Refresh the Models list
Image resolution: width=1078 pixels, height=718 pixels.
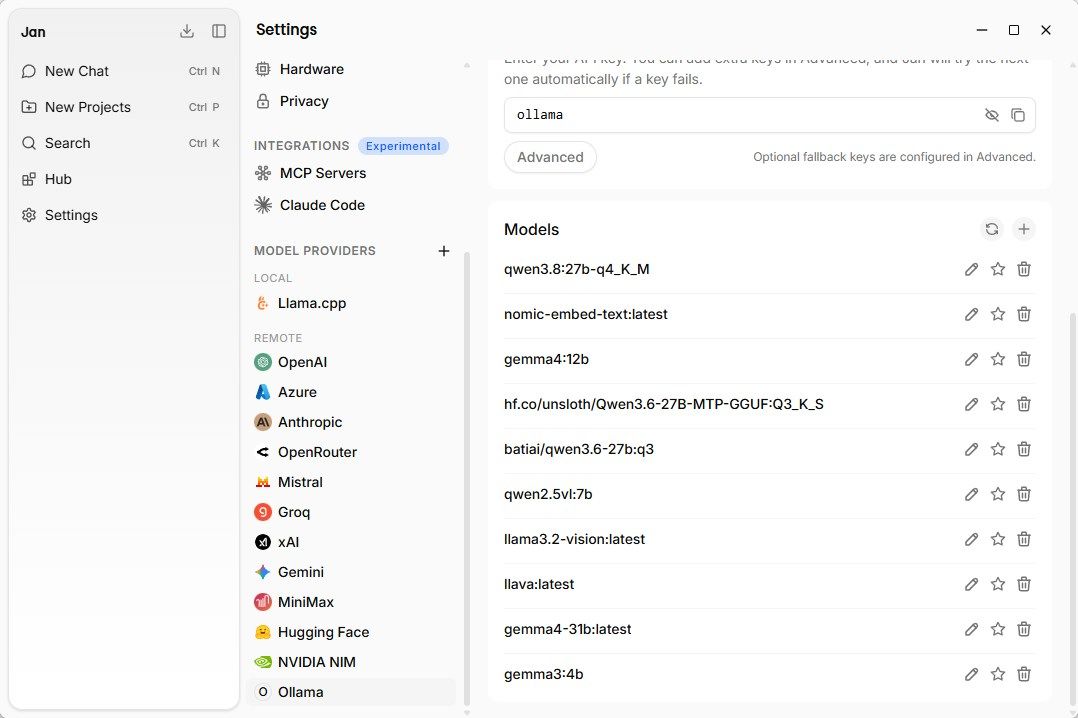[x=991, y=229]
